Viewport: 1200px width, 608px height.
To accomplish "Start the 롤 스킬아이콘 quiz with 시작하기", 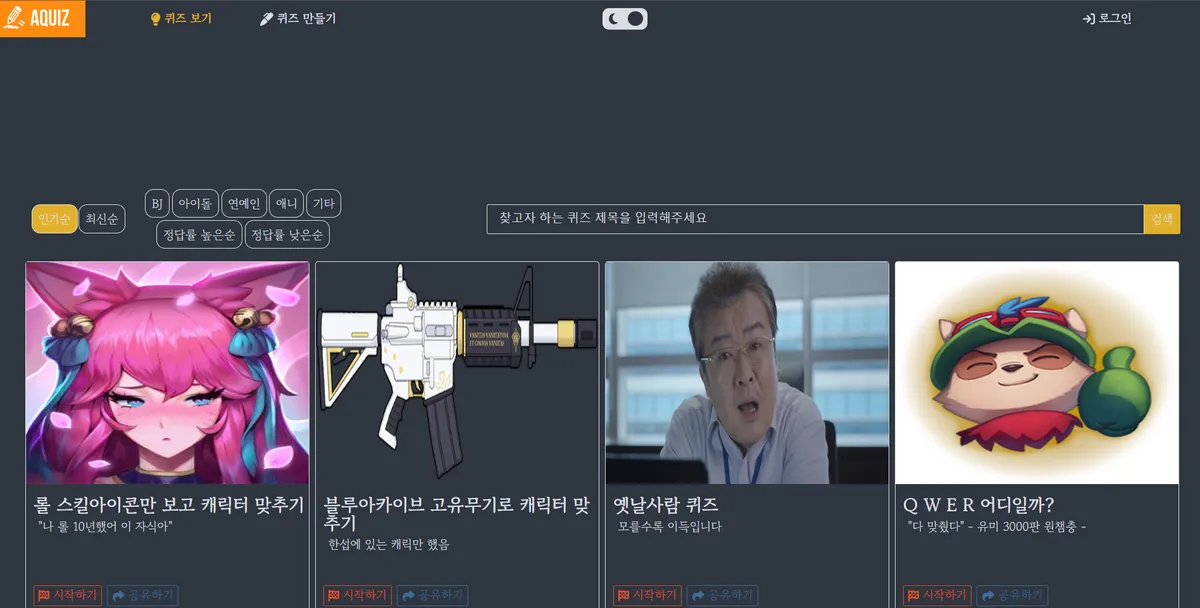I will click(x=68, y=596).
